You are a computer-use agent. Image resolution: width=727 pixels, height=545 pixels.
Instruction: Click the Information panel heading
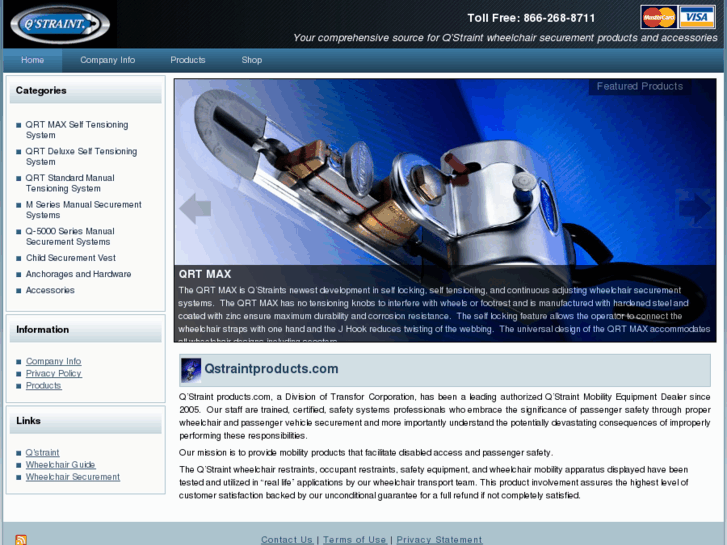tap(43, 330)
